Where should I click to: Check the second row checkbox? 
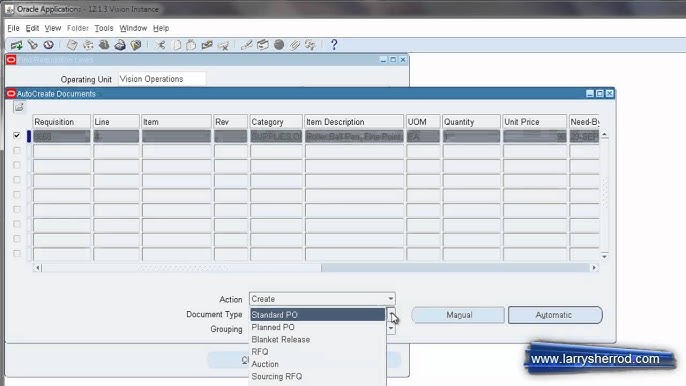17,150
